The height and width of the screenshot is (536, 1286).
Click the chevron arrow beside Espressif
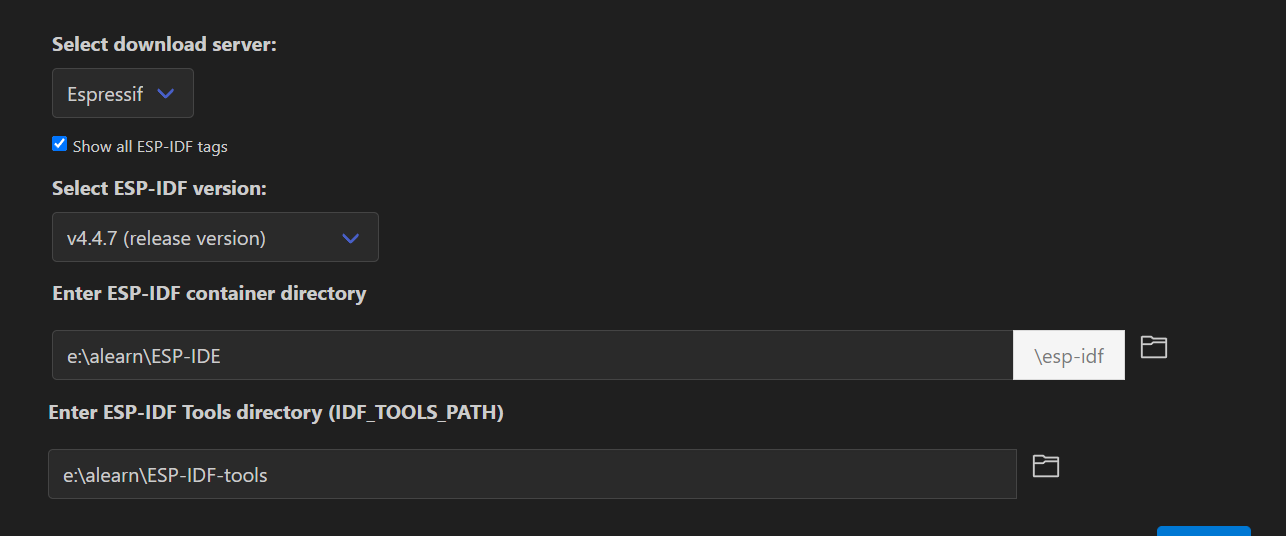(167, 94)
